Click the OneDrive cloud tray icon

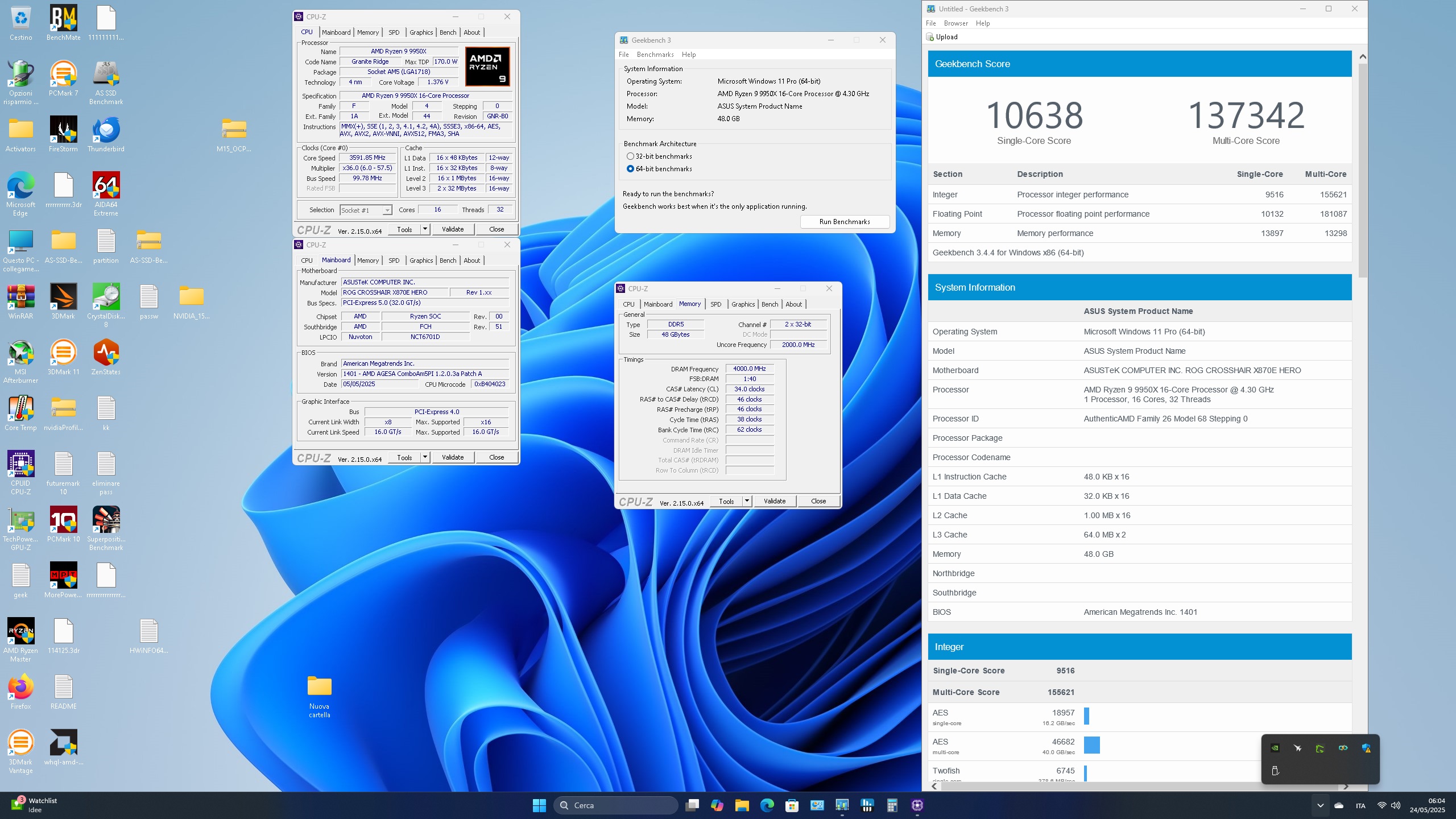[x=1339, y=805]
